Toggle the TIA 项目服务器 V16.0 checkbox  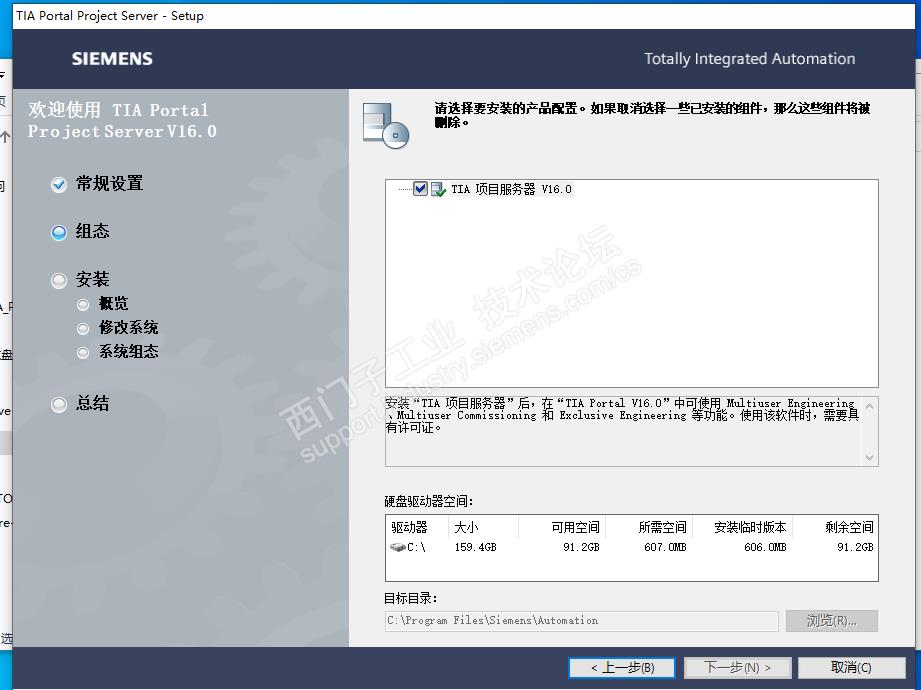tap(420, 189)
